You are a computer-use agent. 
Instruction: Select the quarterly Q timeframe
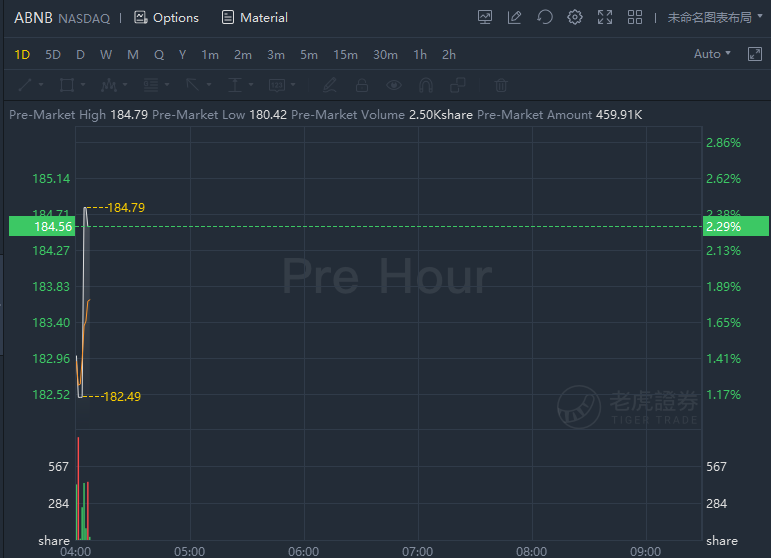click(159, 55)
